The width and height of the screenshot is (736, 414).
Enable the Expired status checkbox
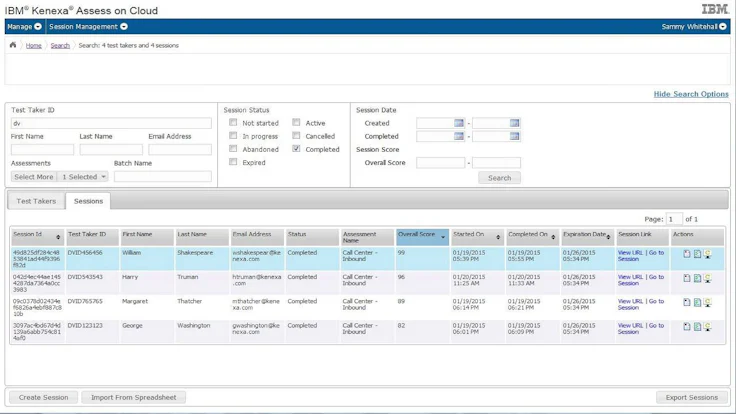(x=233, y=162)
